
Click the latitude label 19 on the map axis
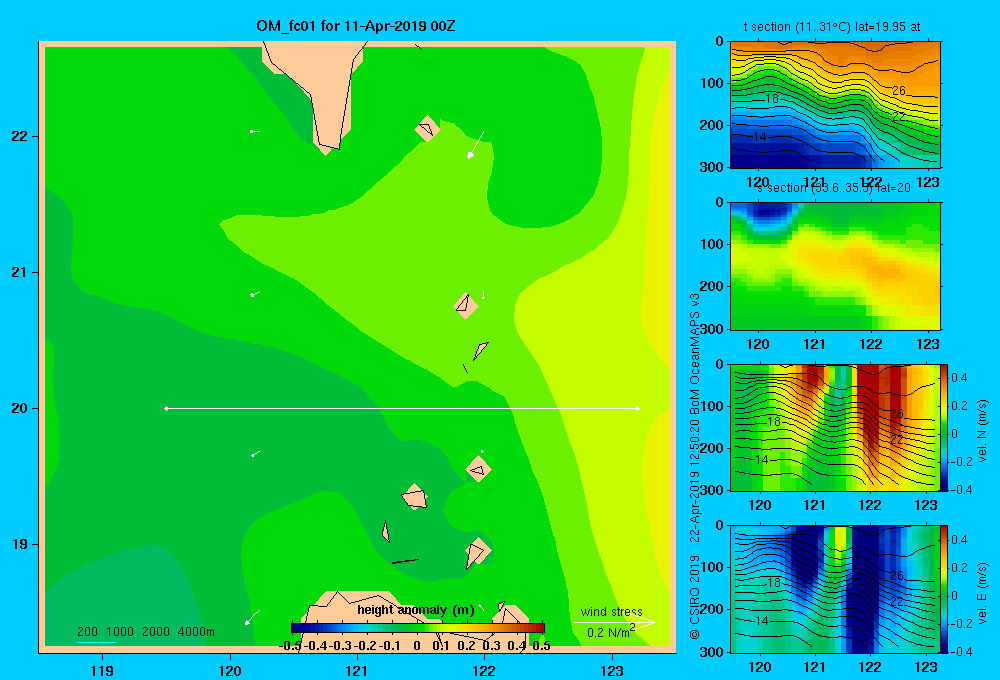[x=19, y=544]
